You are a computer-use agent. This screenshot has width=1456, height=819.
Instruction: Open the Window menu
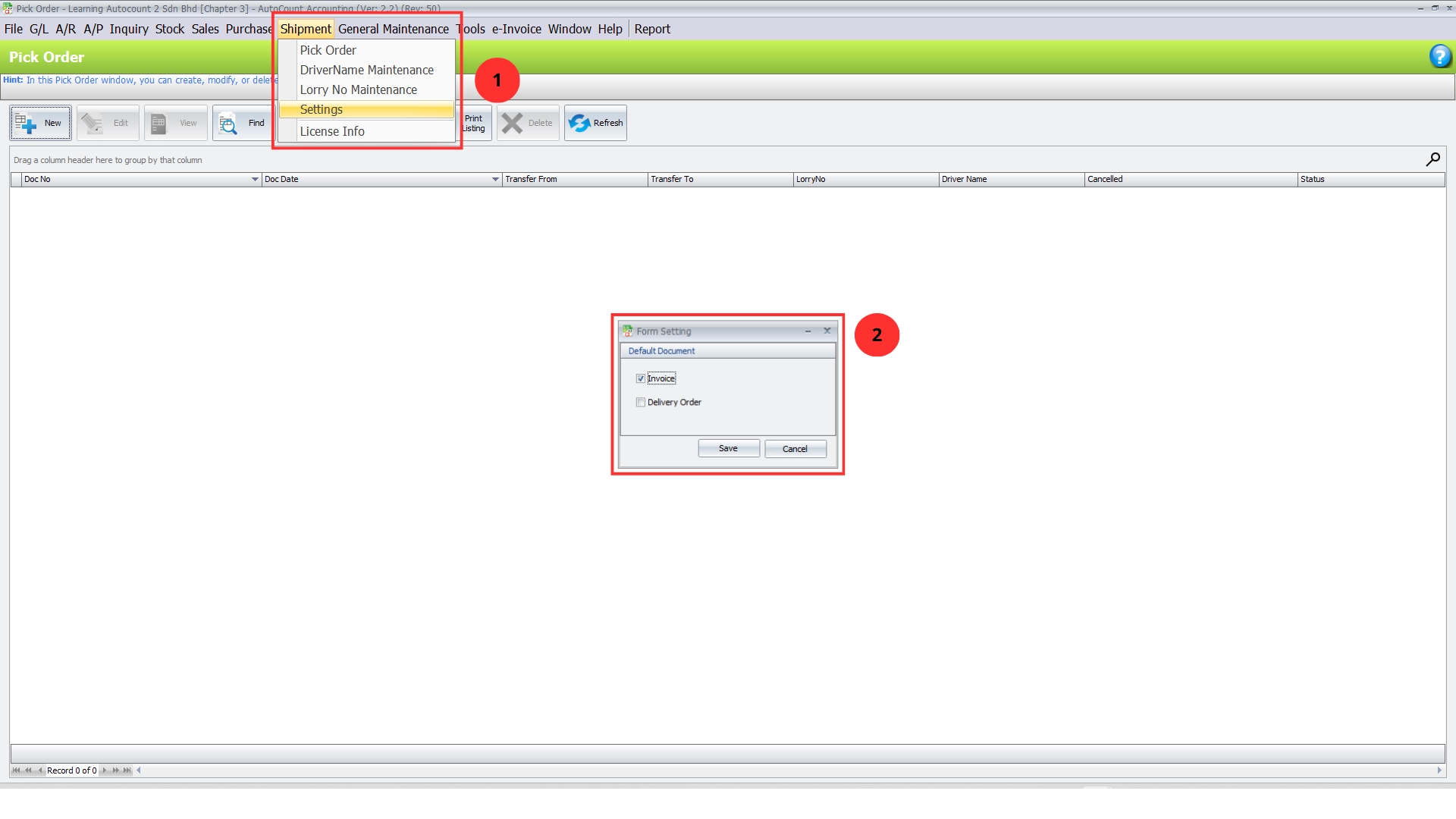pos(570,29)
